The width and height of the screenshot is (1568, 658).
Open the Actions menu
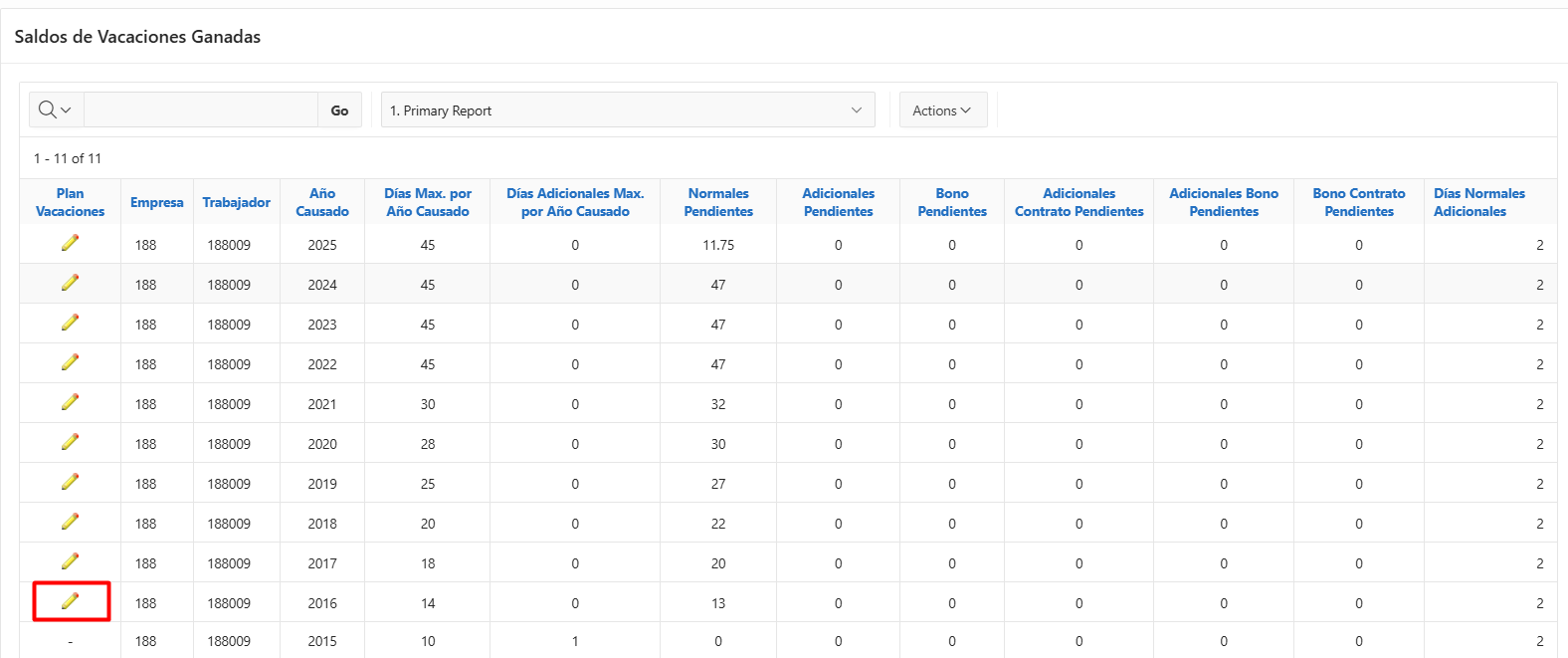(x=941, y=110)
